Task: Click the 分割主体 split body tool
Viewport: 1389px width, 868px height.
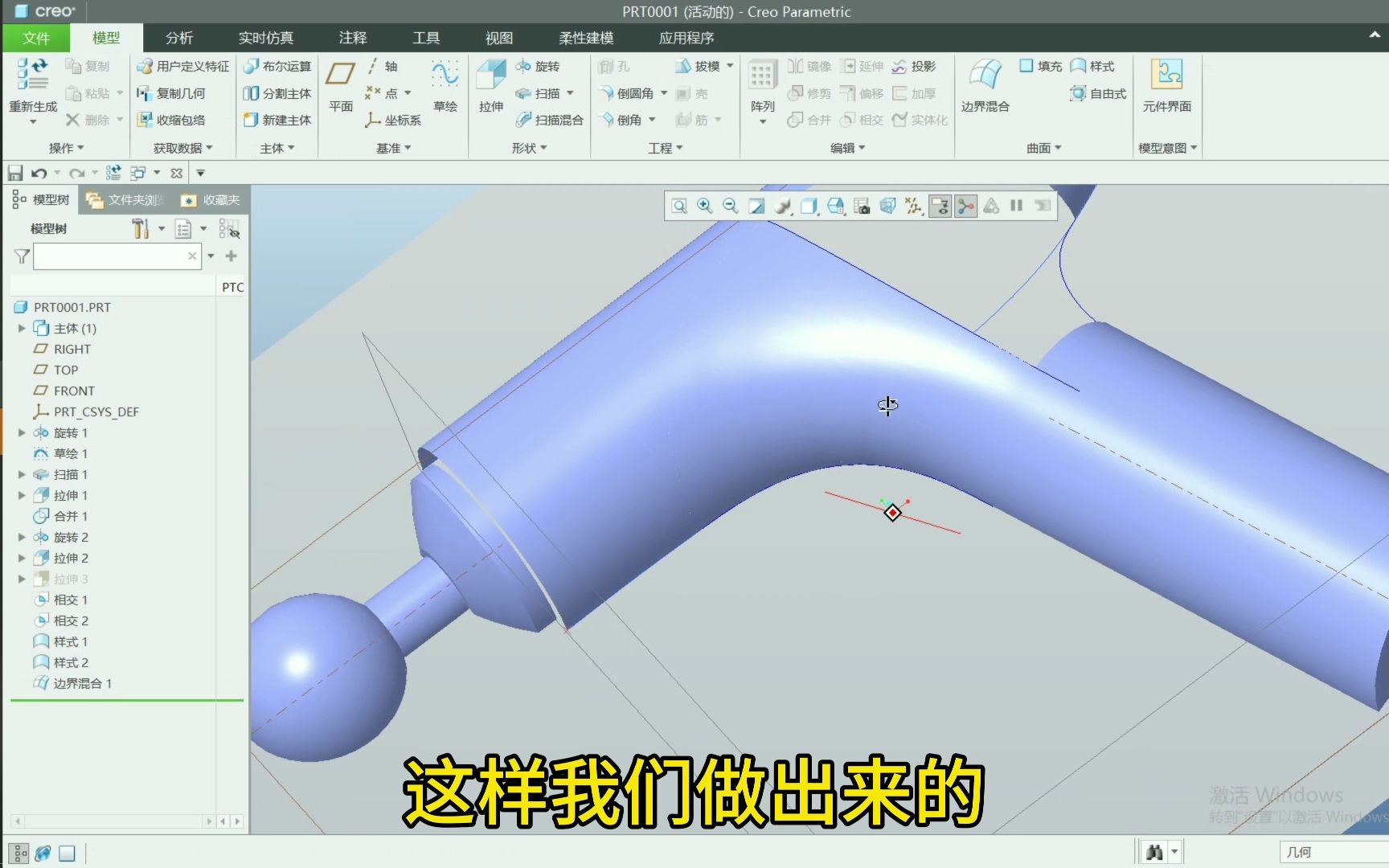Action: tap(277, 93)
